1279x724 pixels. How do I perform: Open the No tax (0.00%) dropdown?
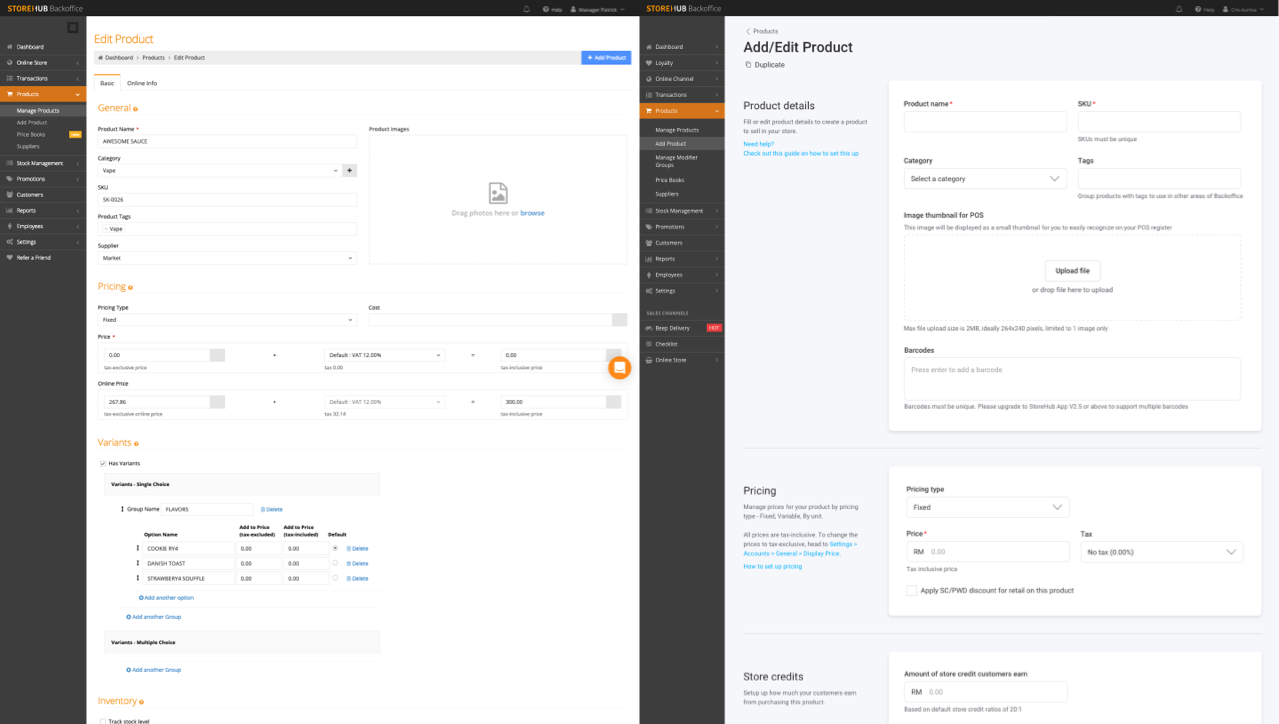1162,552
